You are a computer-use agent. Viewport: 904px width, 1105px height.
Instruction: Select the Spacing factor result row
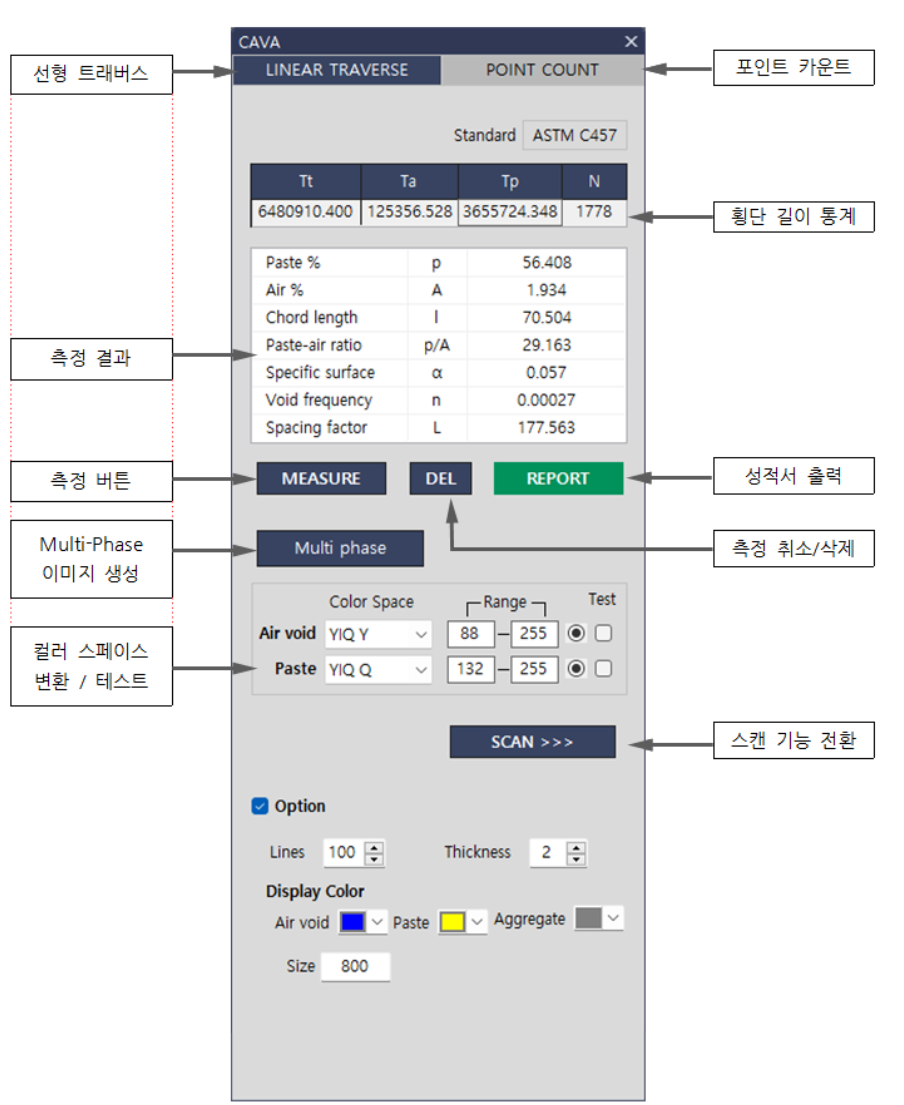click(438, 428)
